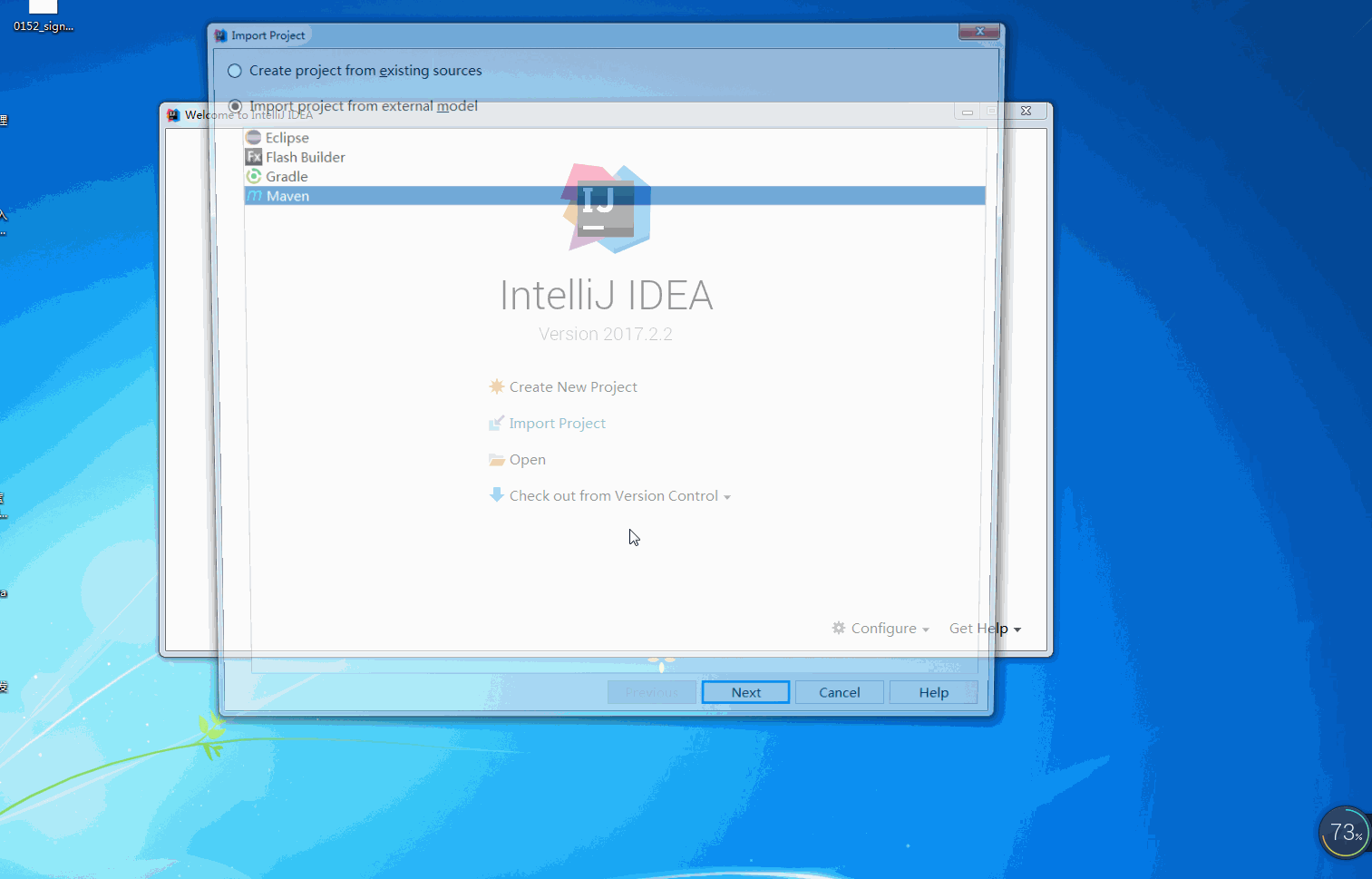Click the Open folder icon
The height and width of the screenshot is (879, 1372).
(x=496, y=459)
